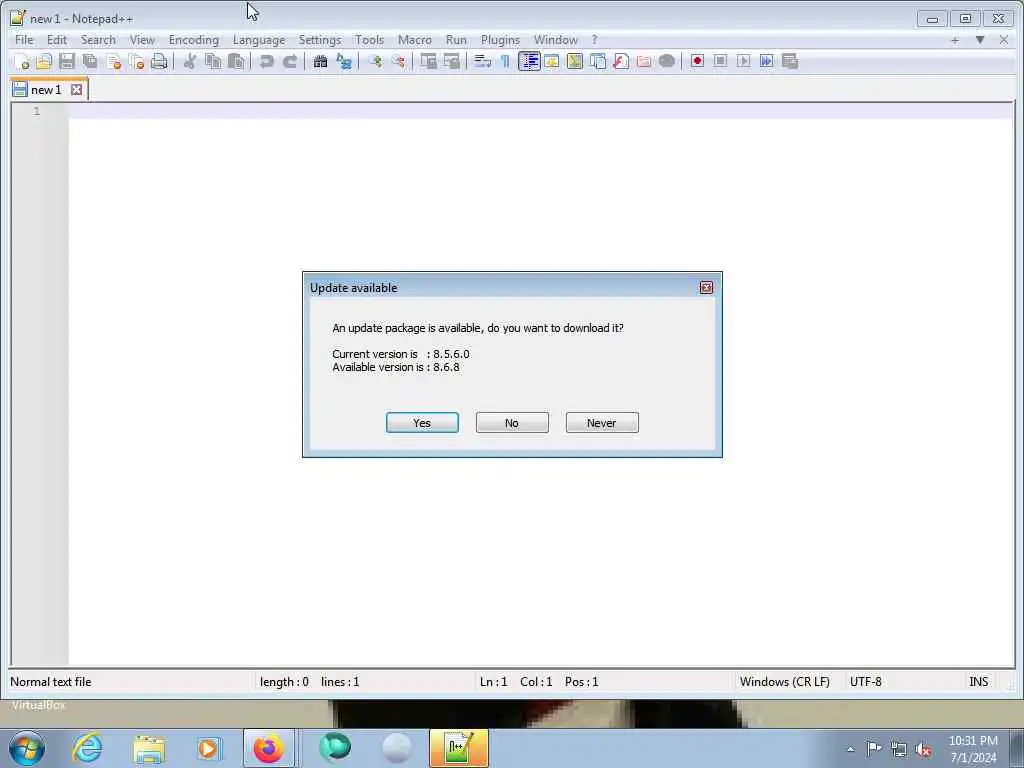This screenshot has height=768, width=1024.
Task: Click Yes to download the update
Action: click(x=422, y=423)
